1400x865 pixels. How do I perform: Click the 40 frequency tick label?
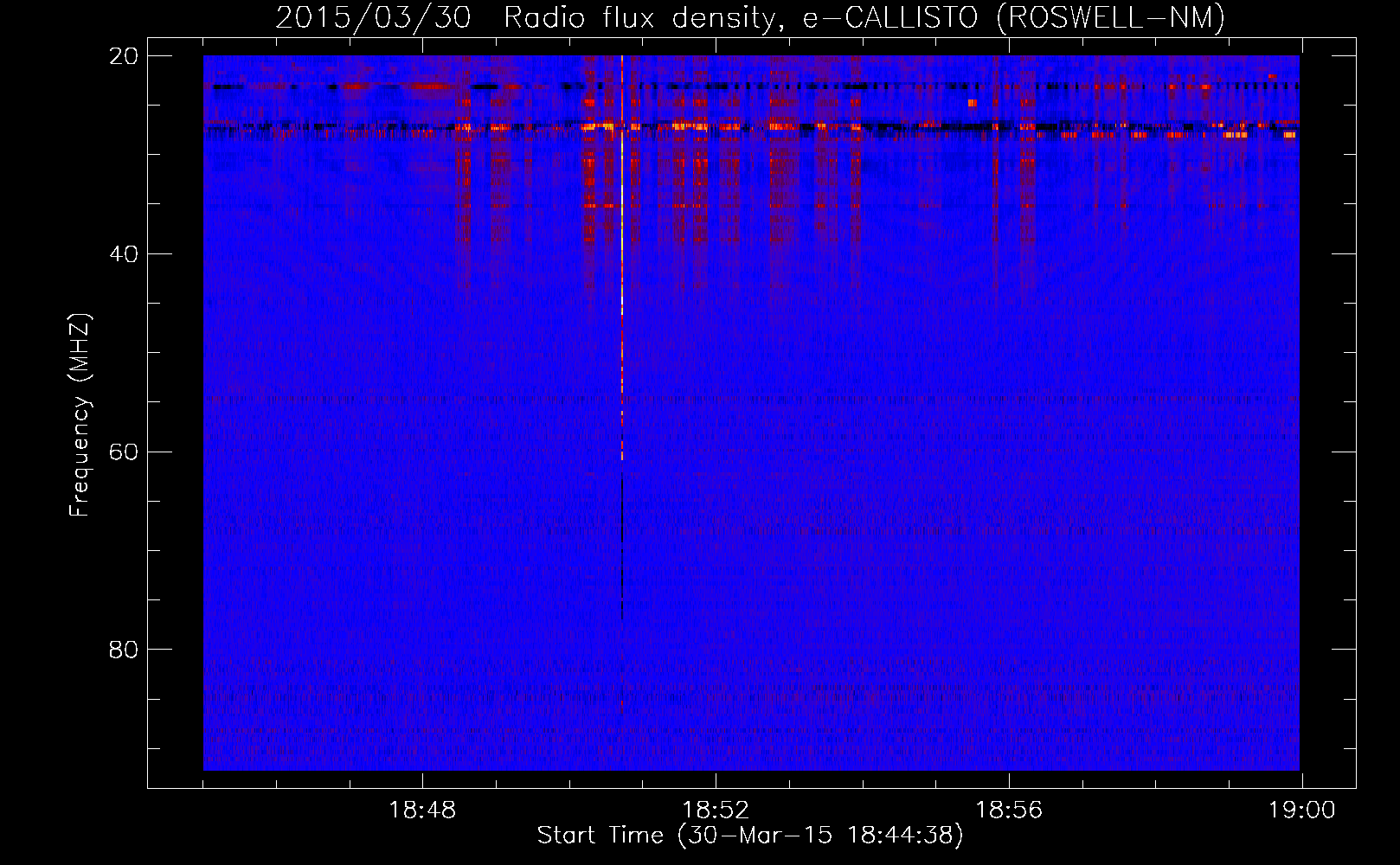124,254
